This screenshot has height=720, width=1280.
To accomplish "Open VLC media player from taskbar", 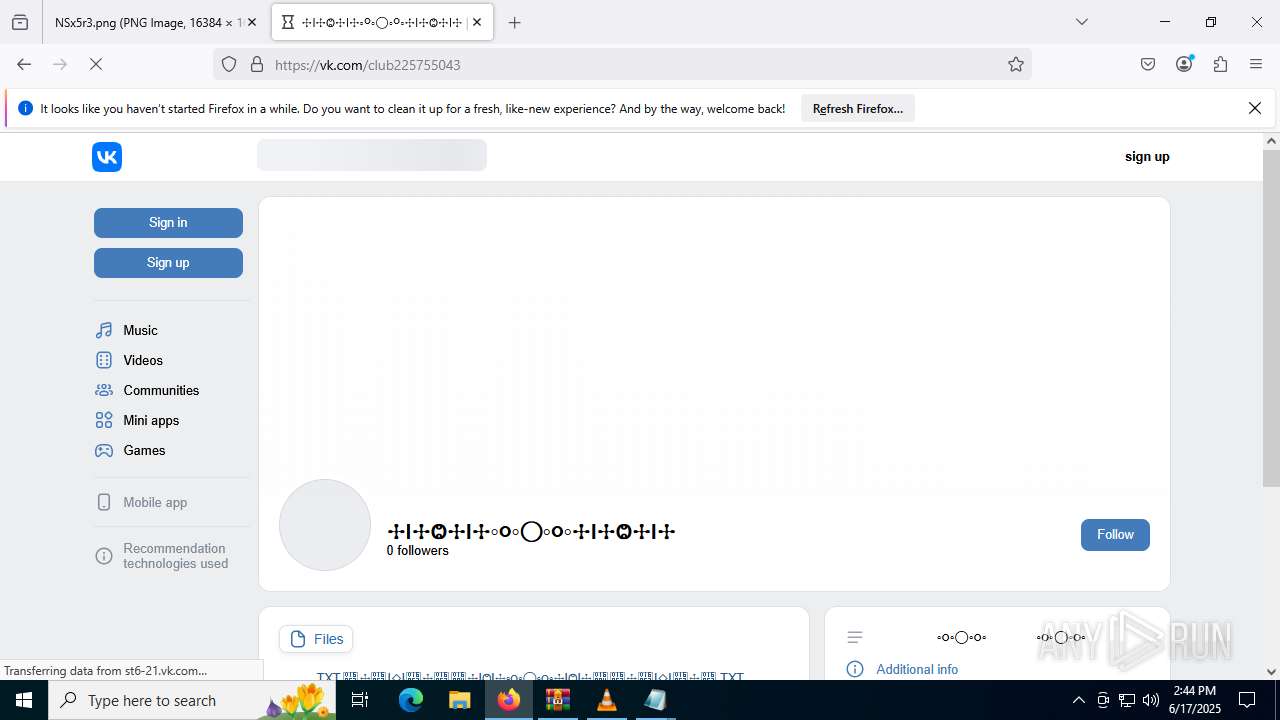I will [606, 700].
